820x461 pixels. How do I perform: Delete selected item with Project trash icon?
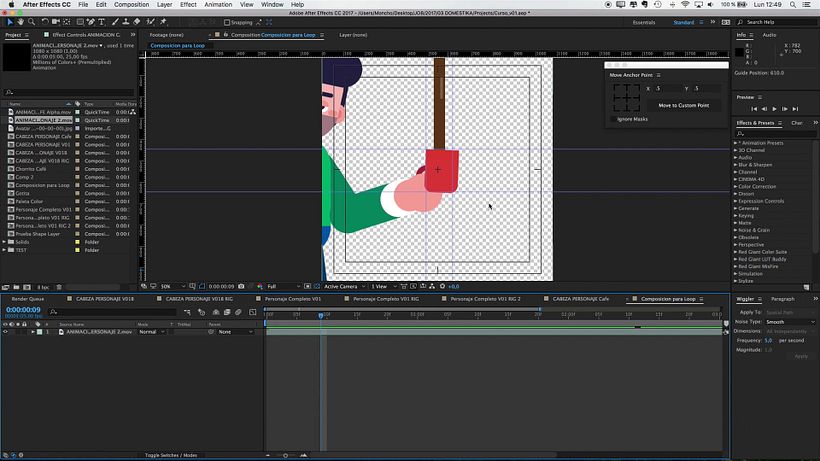click(59, 287)
